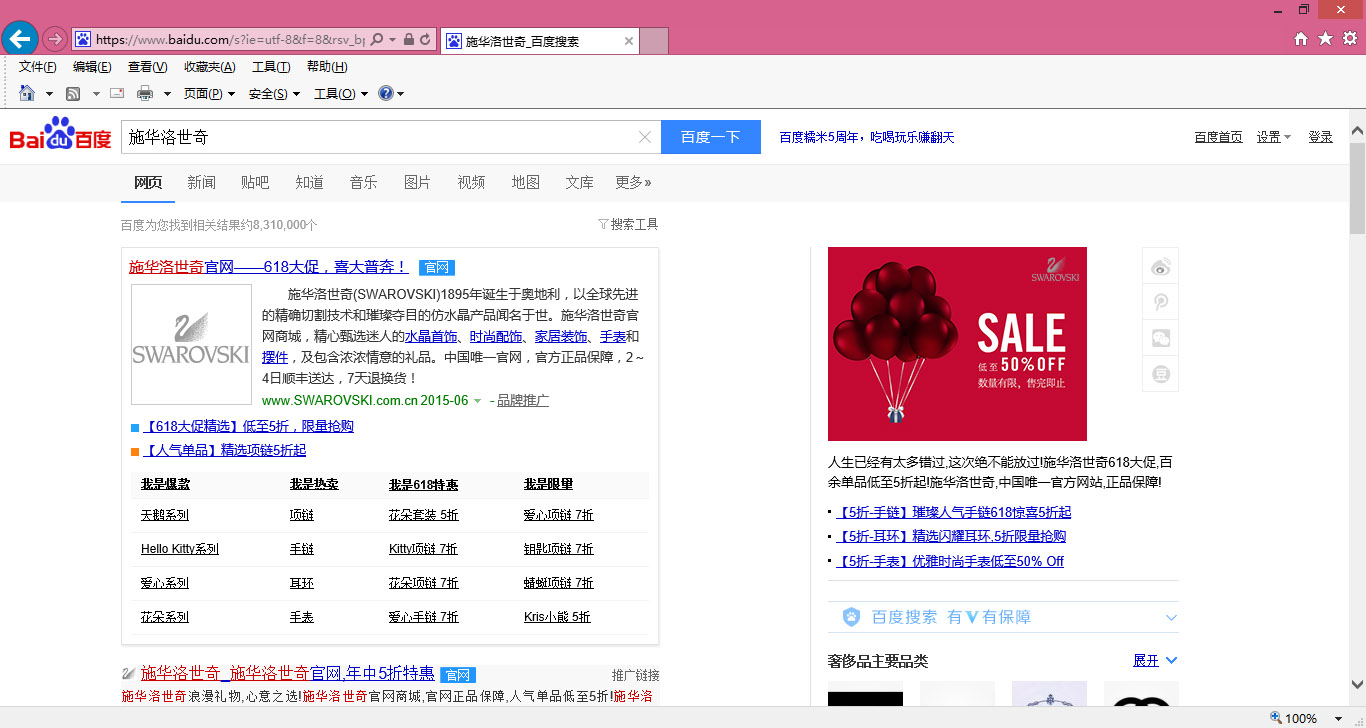Open 水晶首饰 link
This screenshot has height=728, width=1366.
click(431, 337)
